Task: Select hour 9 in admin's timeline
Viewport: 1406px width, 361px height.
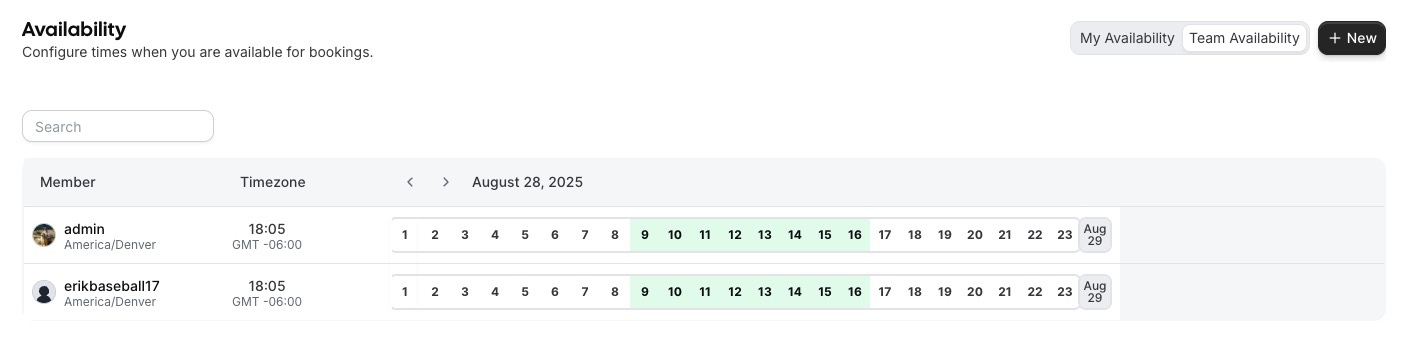Action: 645,235
